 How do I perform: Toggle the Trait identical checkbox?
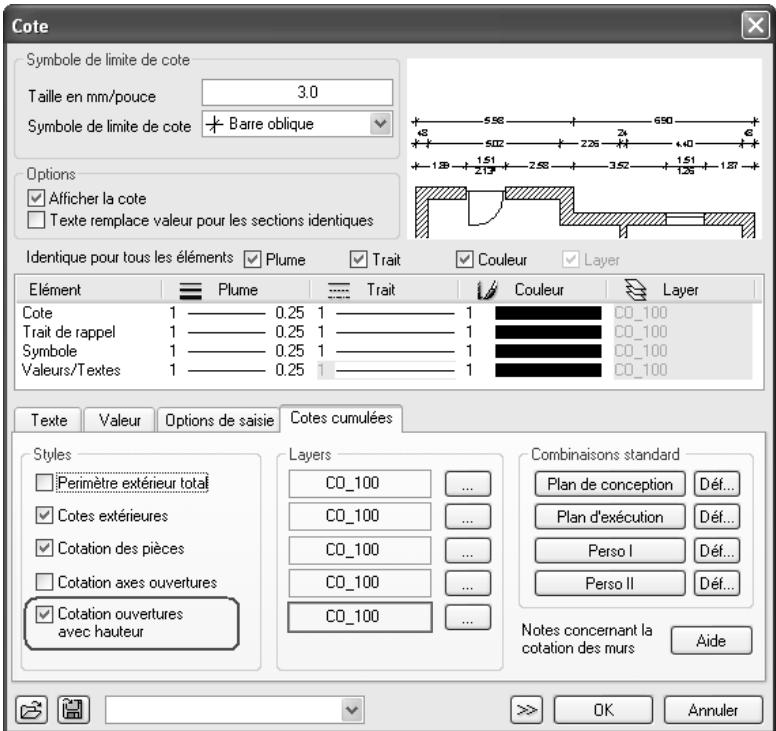[x=358, y=259]
